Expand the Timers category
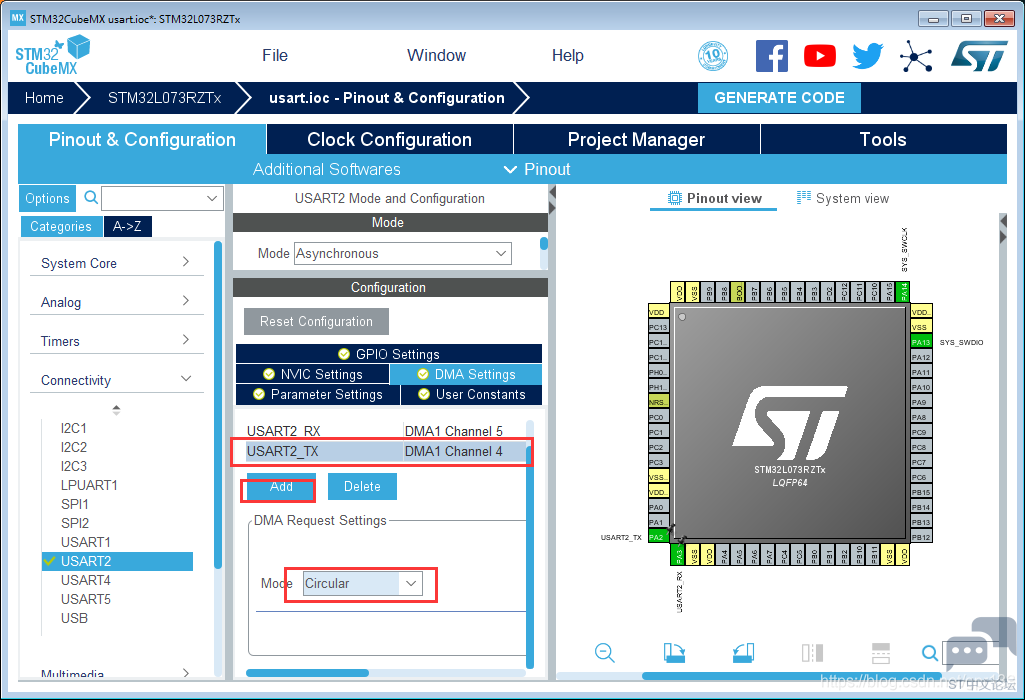 pyautogui.click(x=116, y=341)
